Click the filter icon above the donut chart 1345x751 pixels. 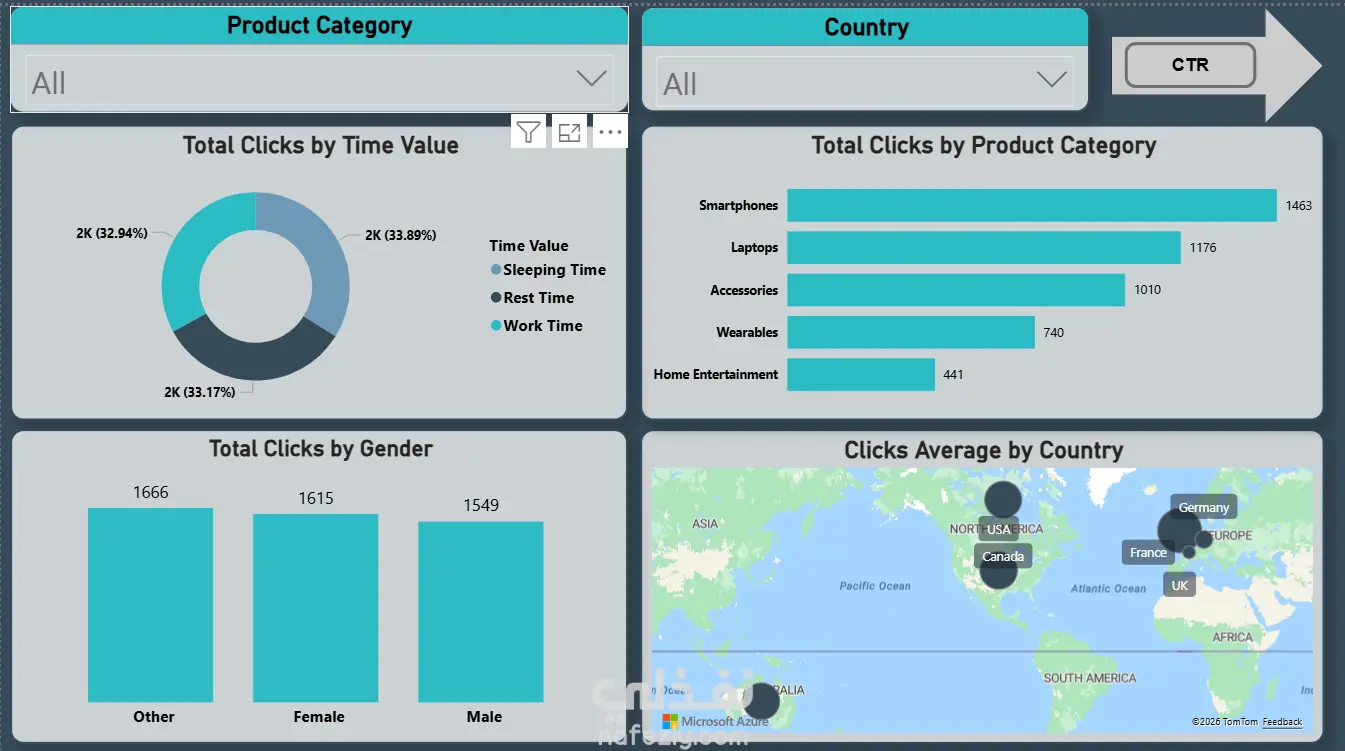click(x=529, y=132)
